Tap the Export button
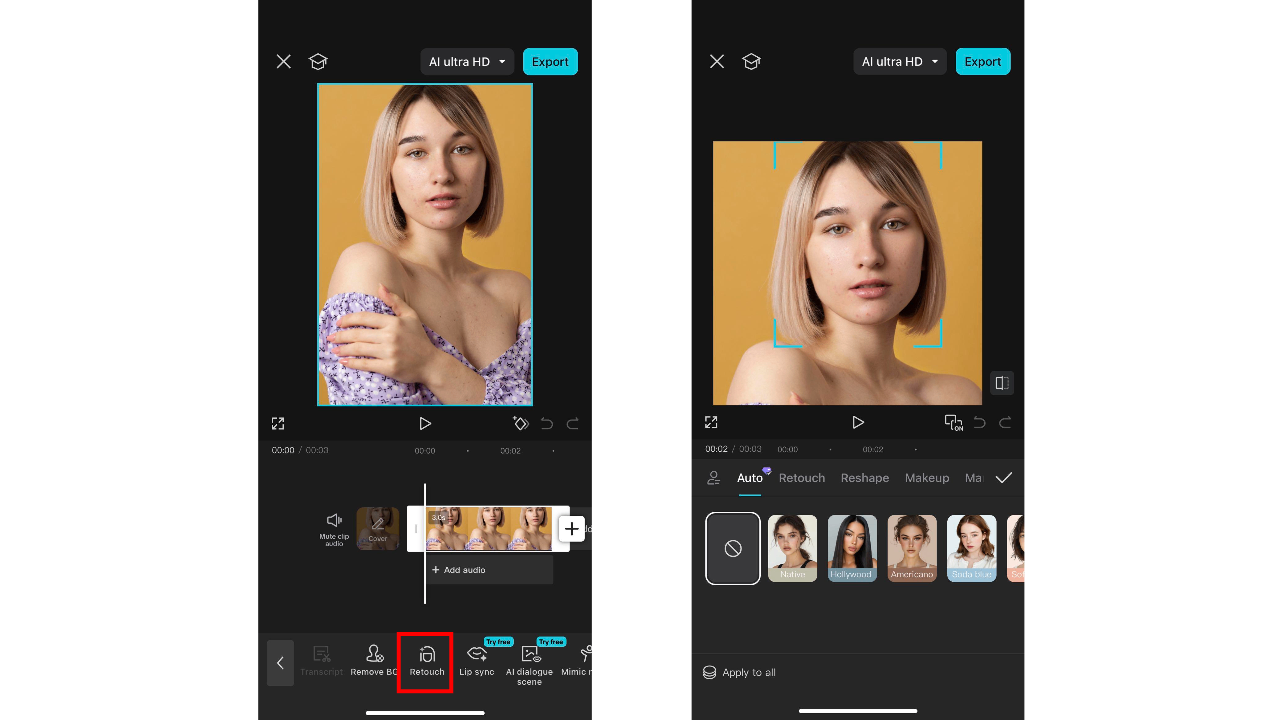The image size is (1280, 720). pyautogui.click(x=550, y=61)
